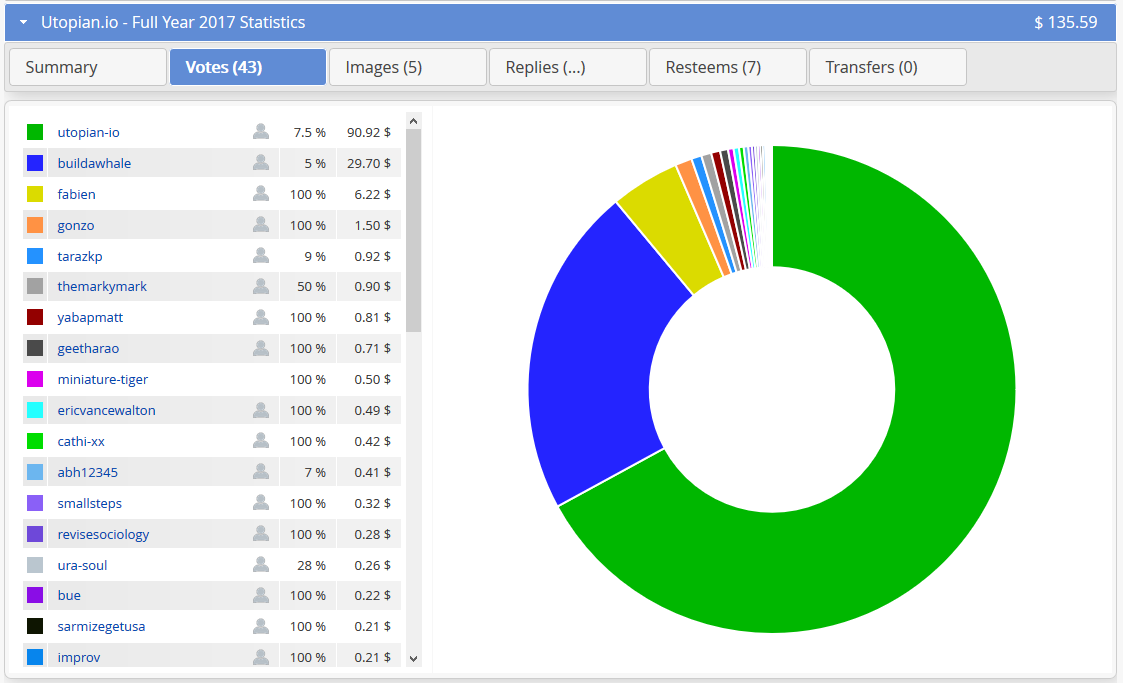Click the 7.5 % vote weight for utopian-io
Screen dimensions: 1123x683
pos(309,132)
